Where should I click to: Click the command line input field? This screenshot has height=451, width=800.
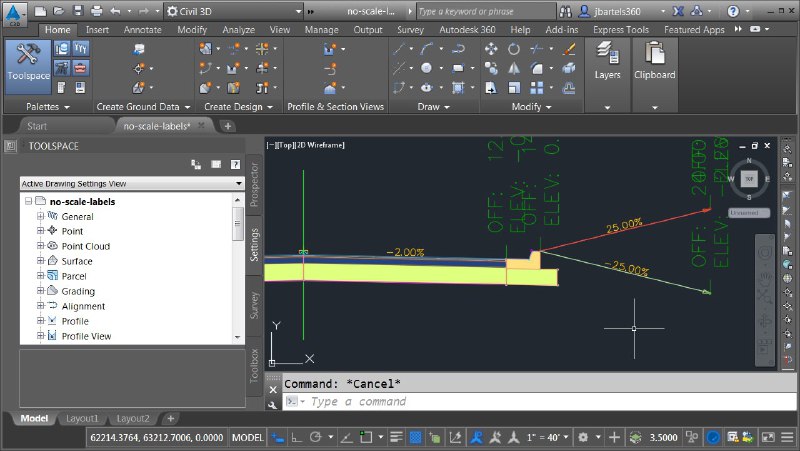(x=539, y=402)
